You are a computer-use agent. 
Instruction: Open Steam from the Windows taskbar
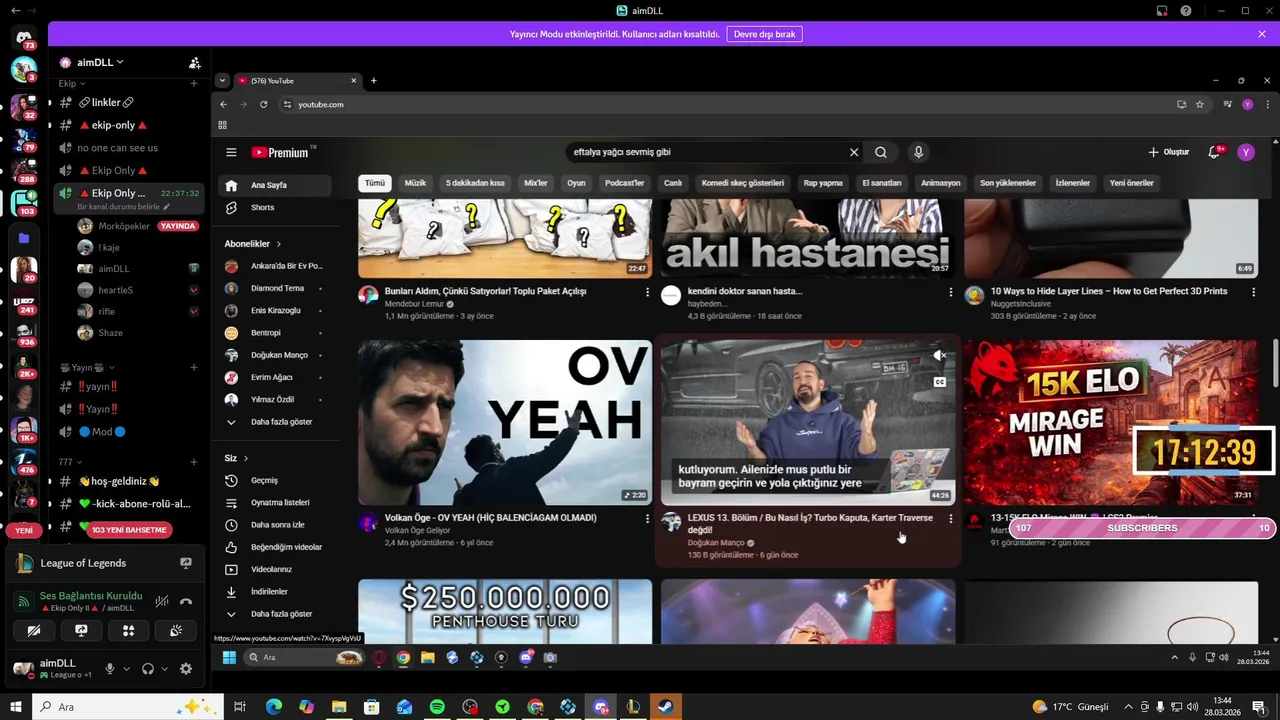pyautogui.click(x=665, y=707)
